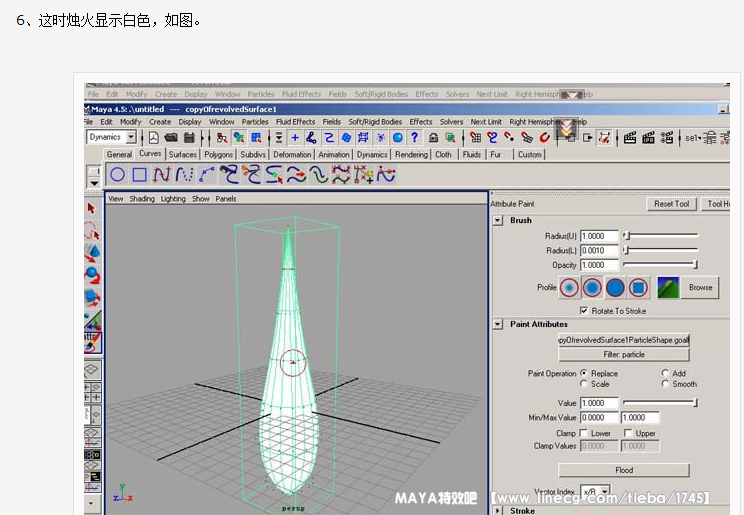Choose the first soft round brush profile

[569, 287]
